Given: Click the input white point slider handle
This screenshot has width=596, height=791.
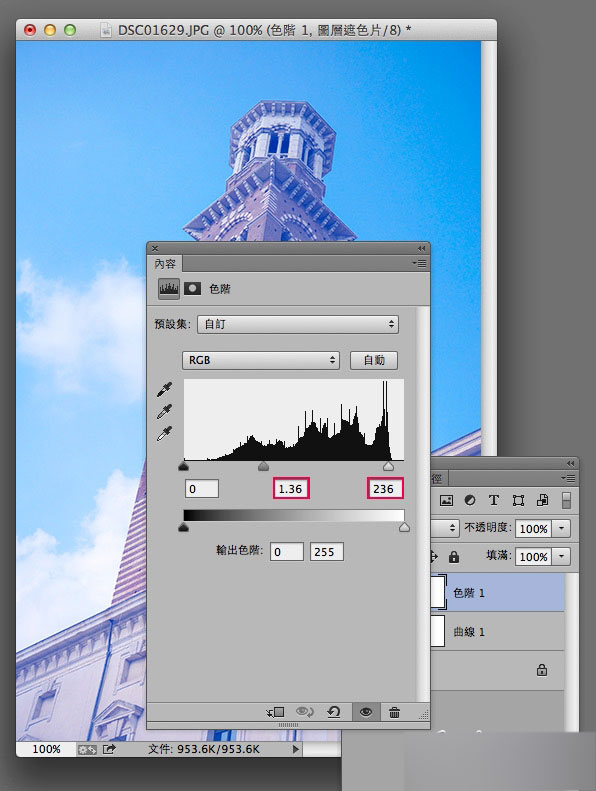Looking at the screenshot, I should [388, 466].
